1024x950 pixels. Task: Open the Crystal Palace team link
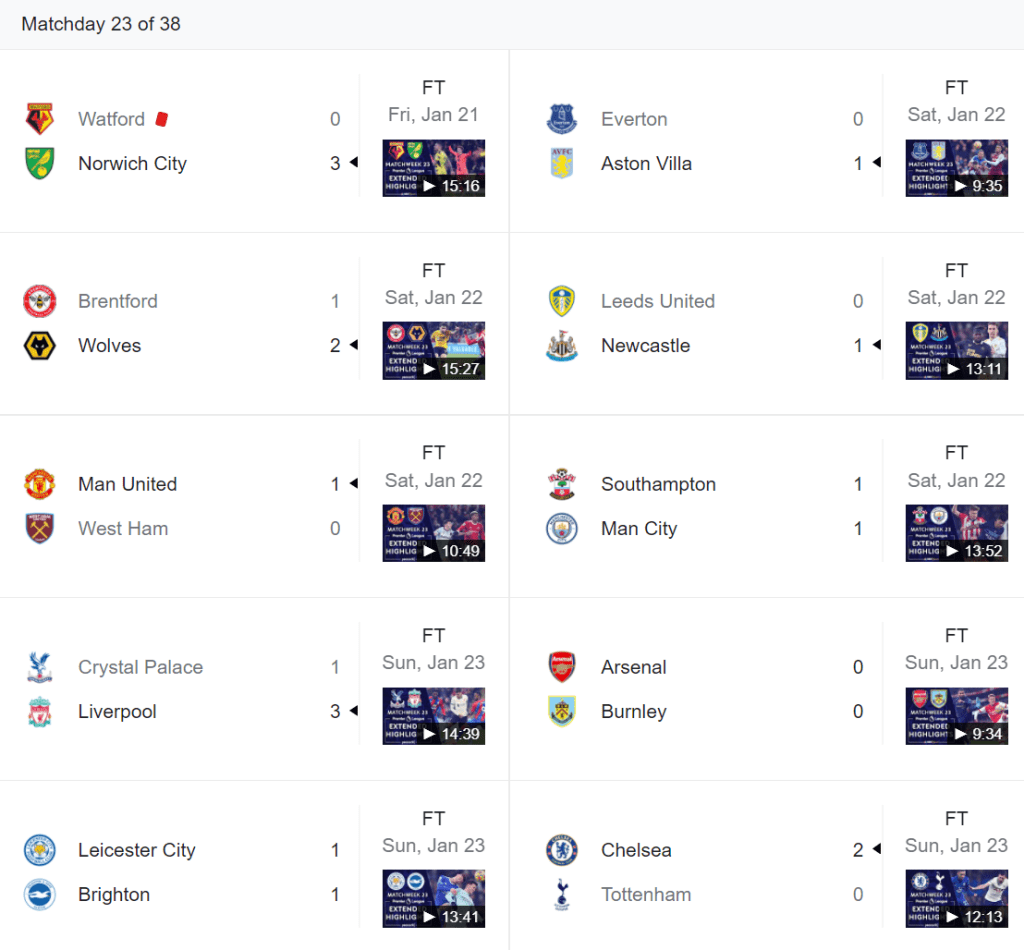(x=140, y=667)
